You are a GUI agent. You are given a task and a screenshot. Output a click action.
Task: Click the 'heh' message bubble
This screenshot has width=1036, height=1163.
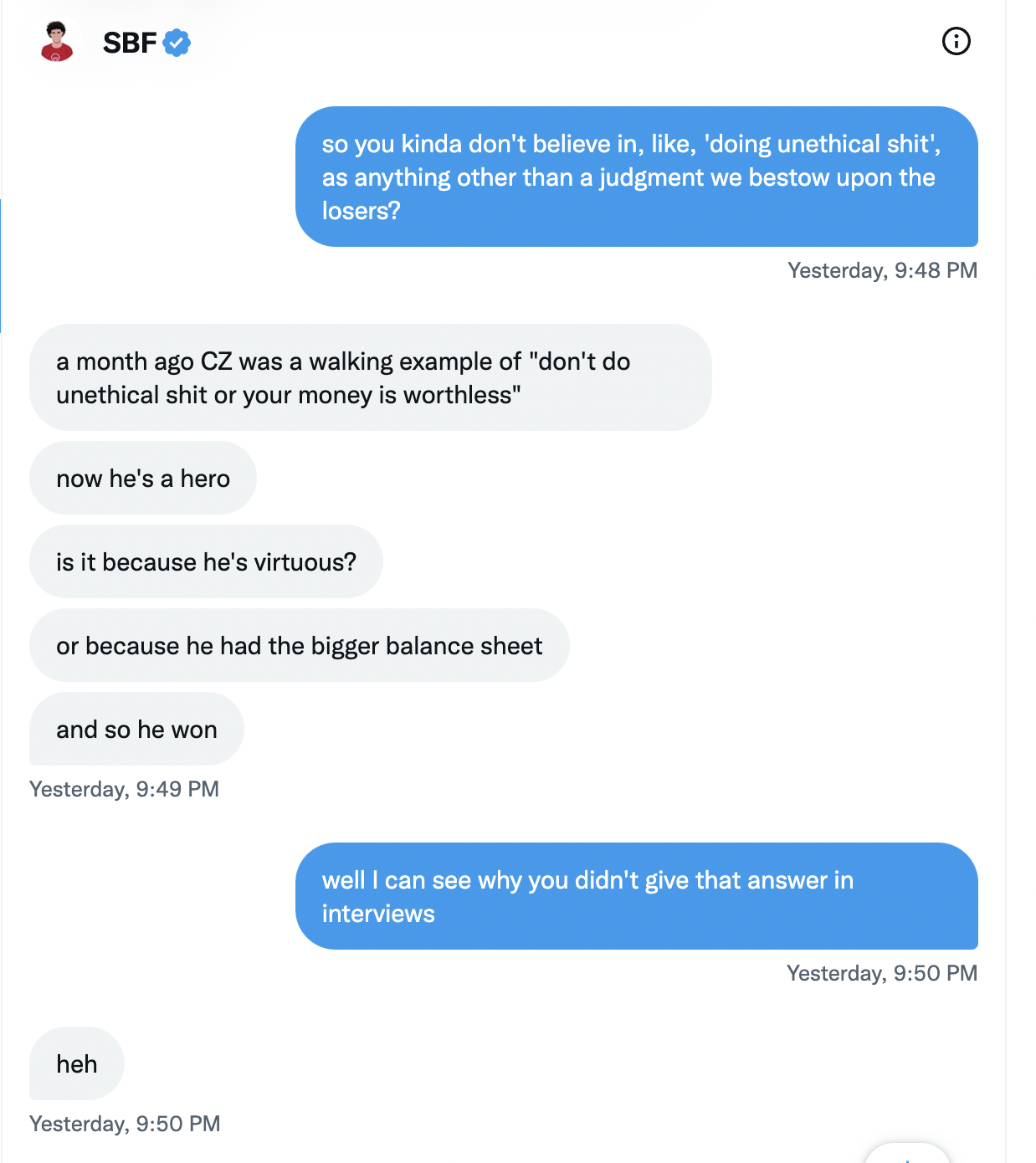click(77, 1063)
